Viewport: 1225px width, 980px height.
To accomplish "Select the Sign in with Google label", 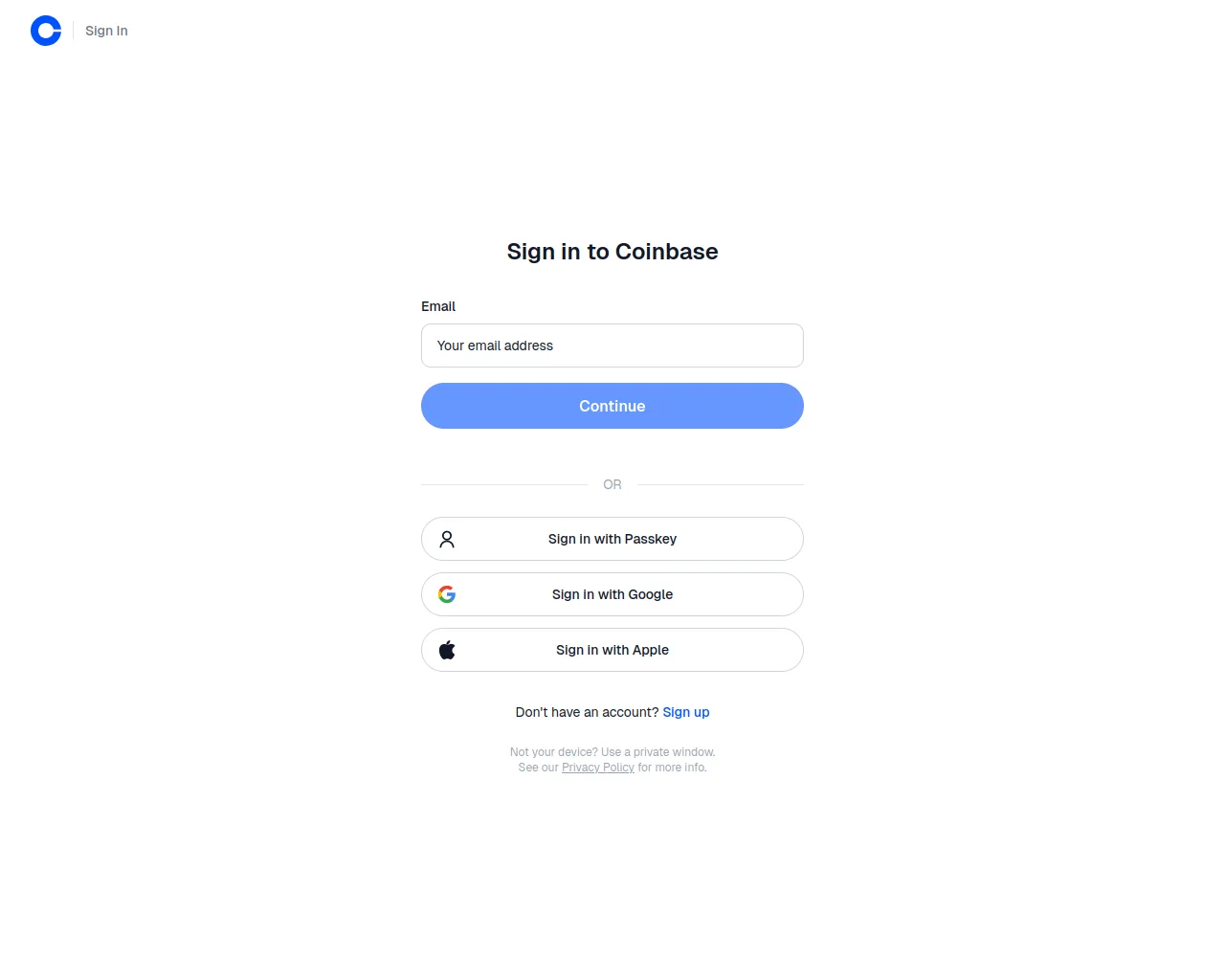I will [612, 595].
